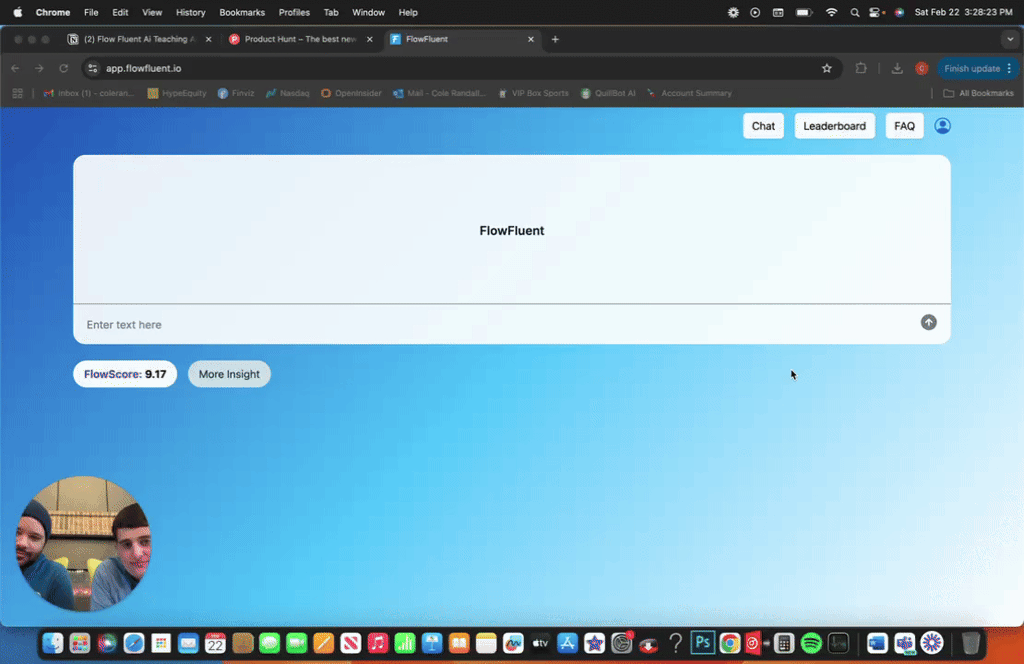Open the FAQ page

904,126
